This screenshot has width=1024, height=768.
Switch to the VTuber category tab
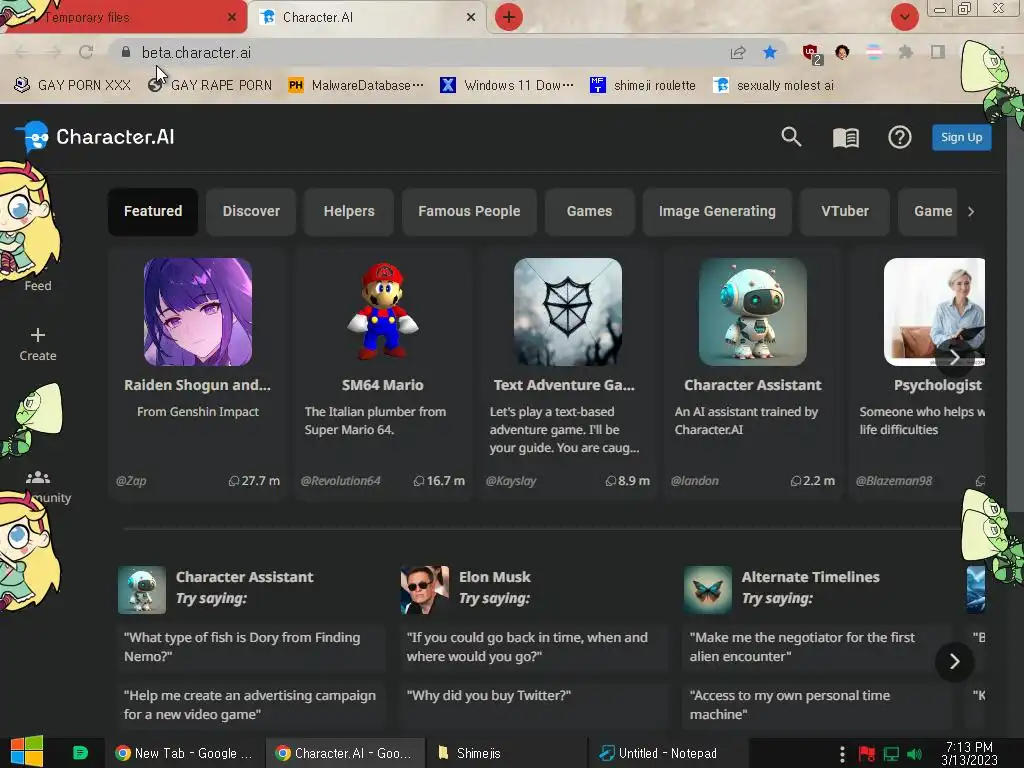pos(845,211)
